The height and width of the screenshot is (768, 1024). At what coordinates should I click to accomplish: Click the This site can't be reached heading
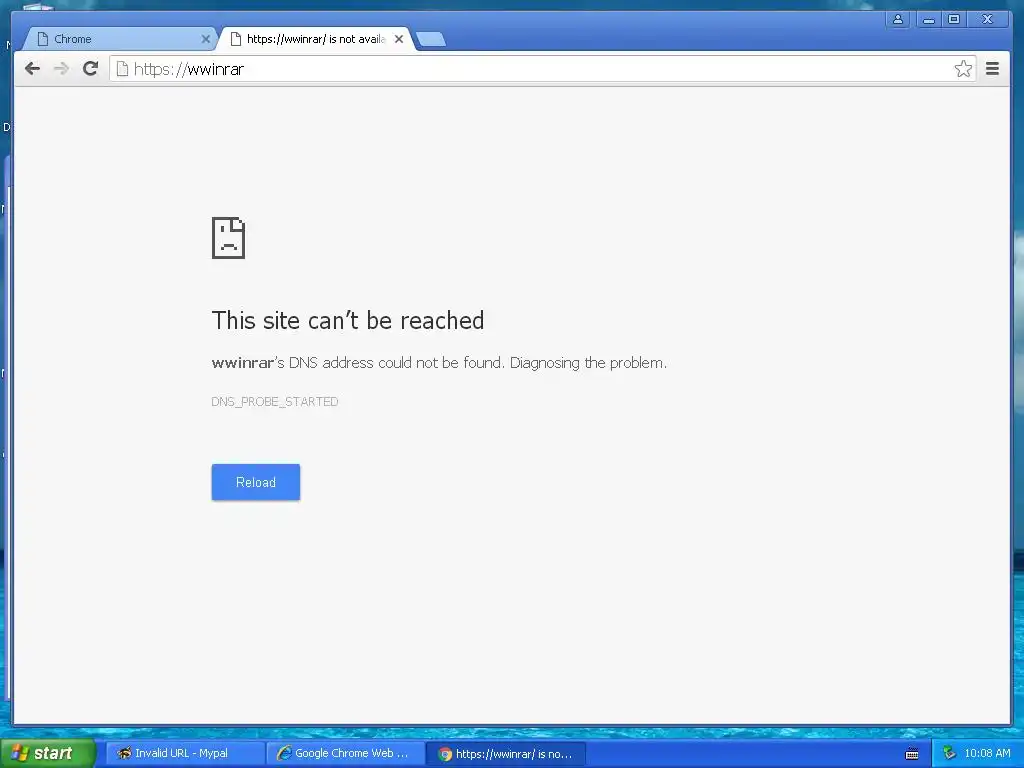point(347,321)
